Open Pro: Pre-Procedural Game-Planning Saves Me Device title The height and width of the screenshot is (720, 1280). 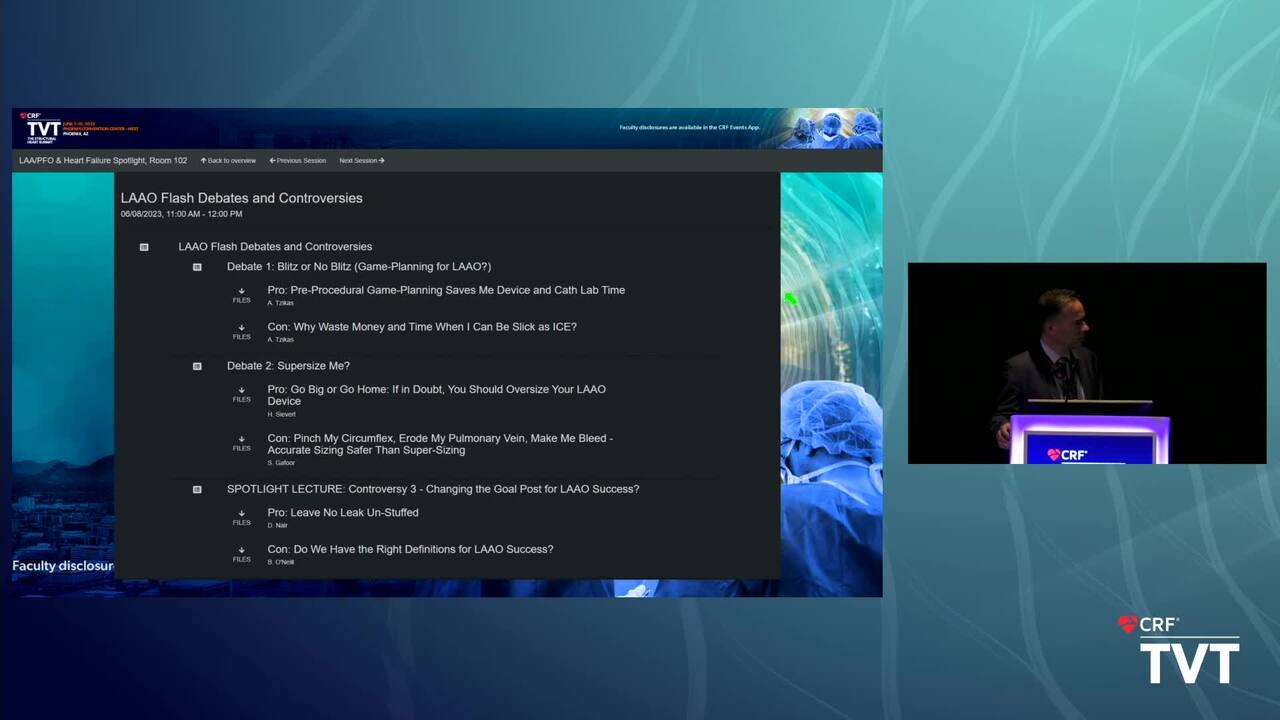446,290
